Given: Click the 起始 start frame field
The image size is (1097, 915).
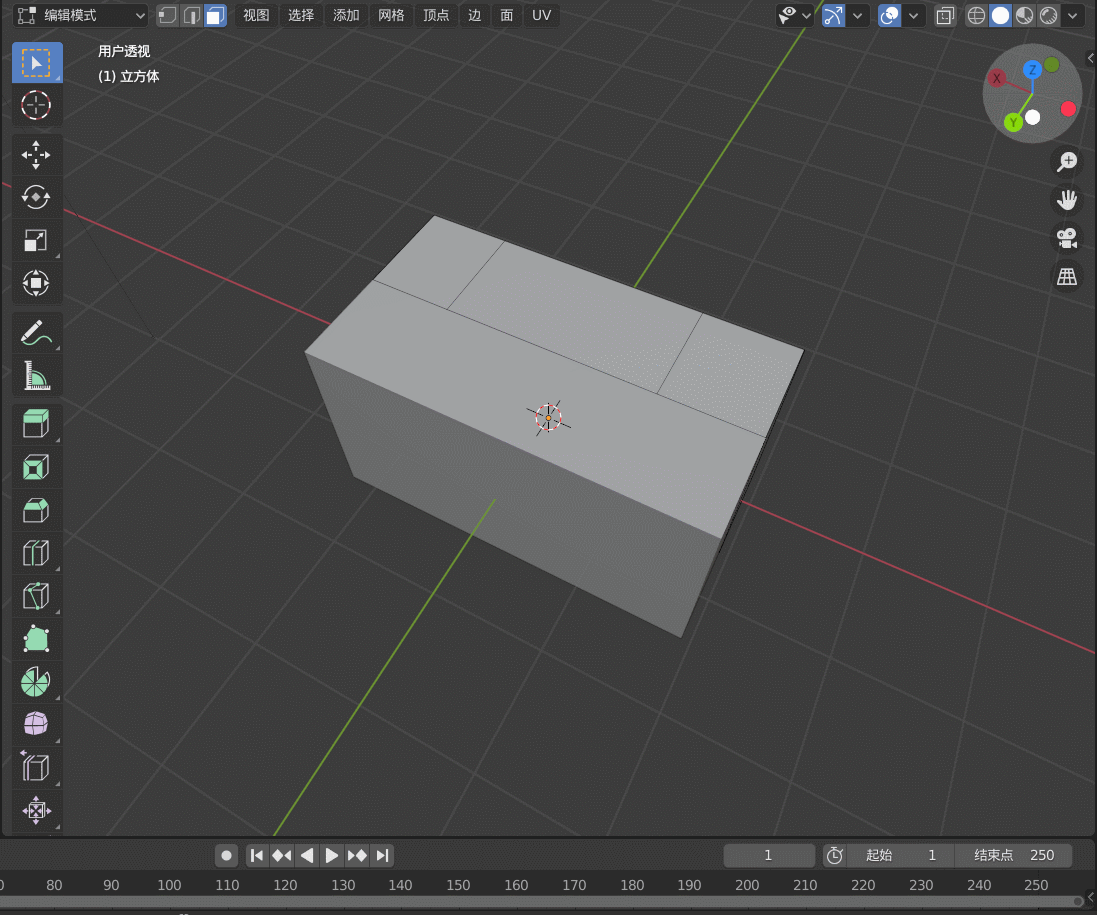Looking at the screenshot, I should point(900,855).
